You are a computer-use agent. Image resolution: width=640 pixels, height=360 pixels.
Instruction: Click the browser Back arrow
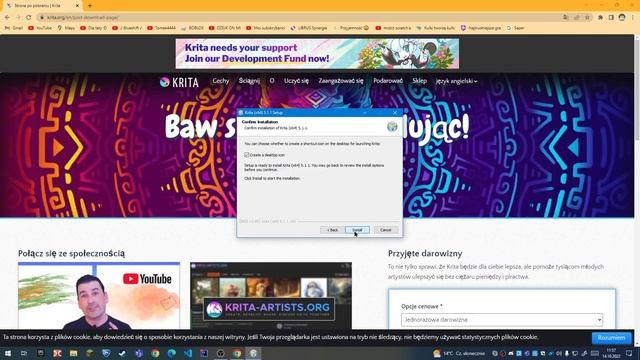click(7, 18)
